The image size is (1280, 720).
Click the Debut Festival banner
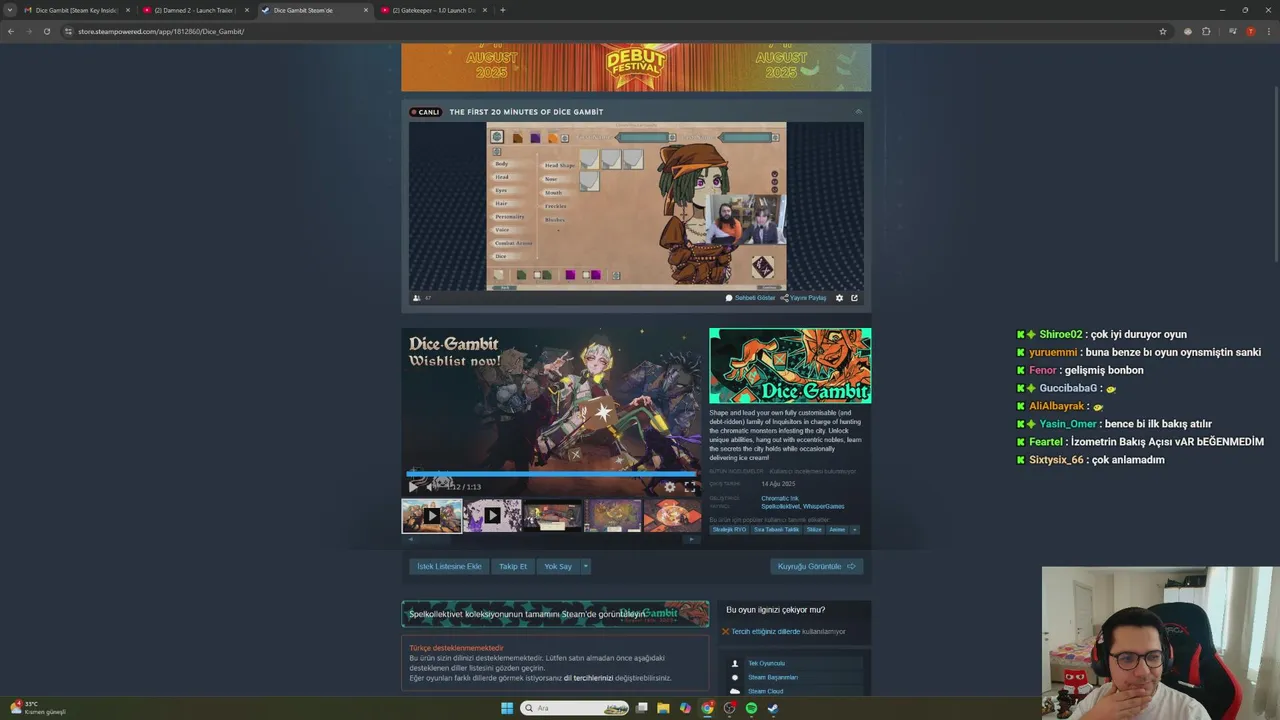pyautogui.click(x=636, y=67)
